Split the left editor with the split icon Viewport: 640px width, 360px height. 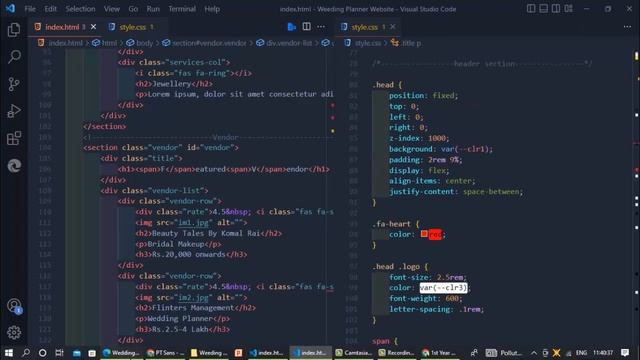coord(306,27)
